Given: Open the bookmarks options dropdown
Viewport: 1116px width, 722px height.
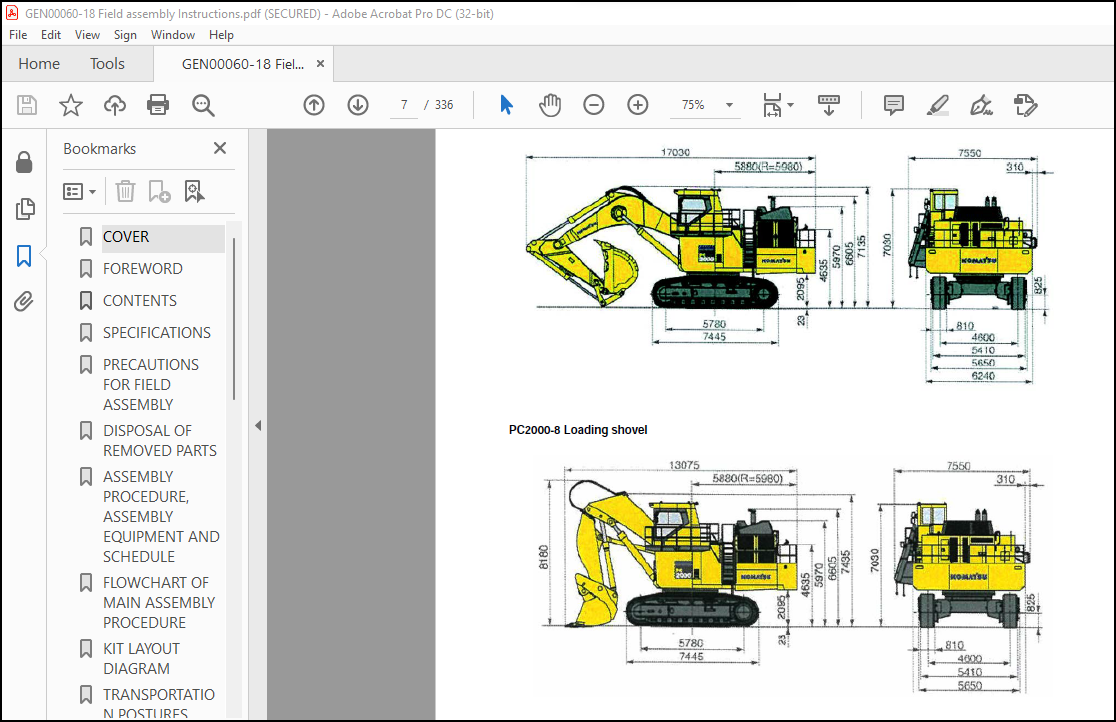Looking at the screenshot, I should click(x=80, y=192).
